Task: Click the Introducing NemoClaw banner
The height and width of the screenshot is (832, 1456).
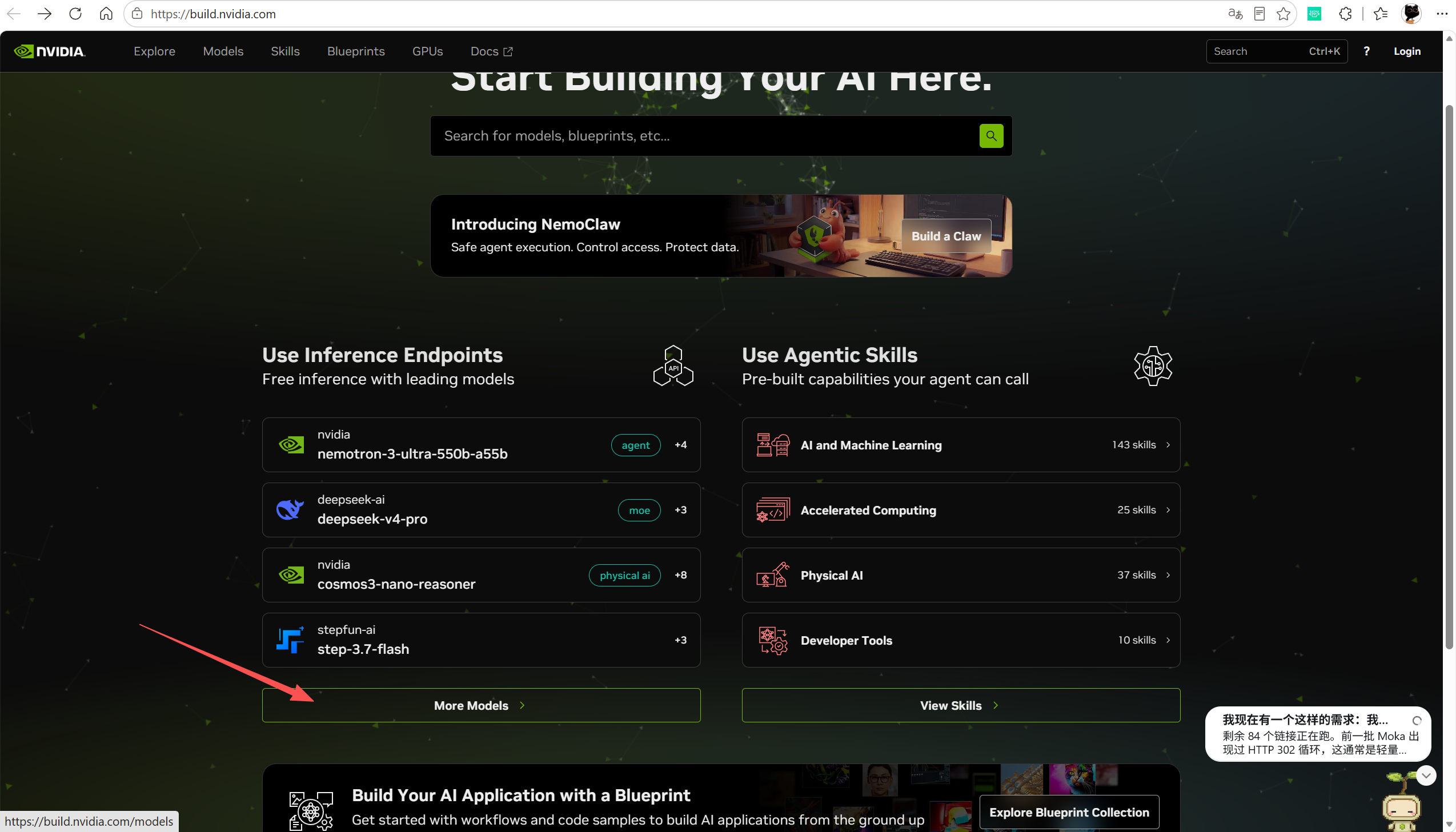Action: [720, 236]
